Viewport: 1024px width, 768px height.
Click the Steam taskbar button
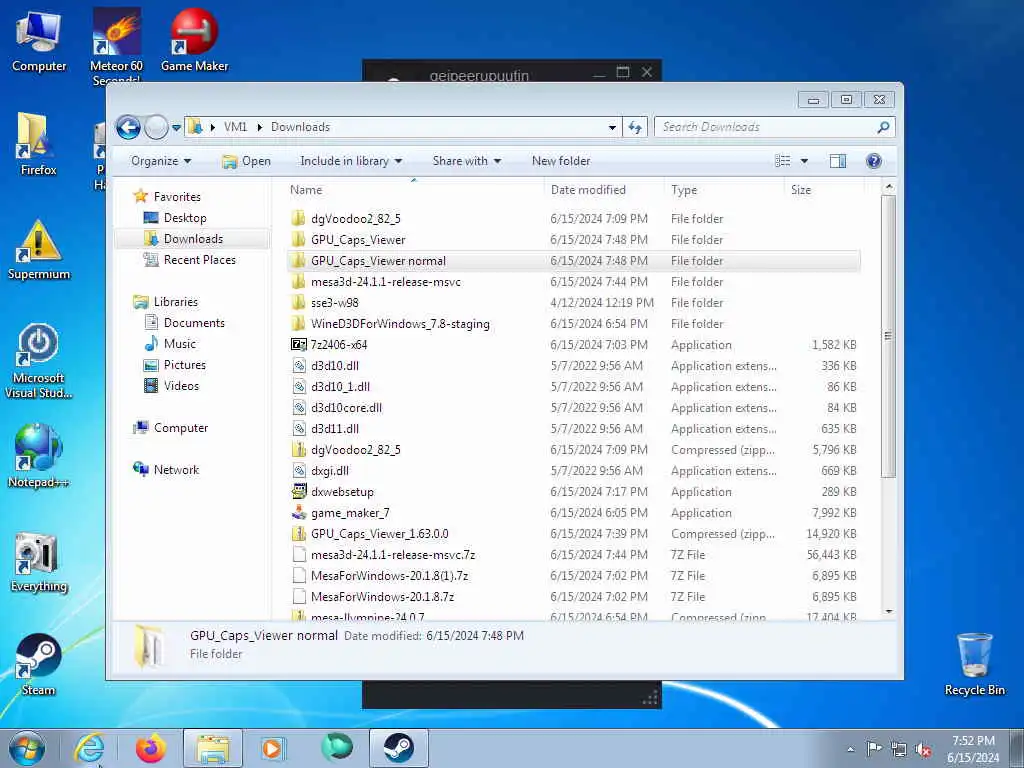click(398, 748)
